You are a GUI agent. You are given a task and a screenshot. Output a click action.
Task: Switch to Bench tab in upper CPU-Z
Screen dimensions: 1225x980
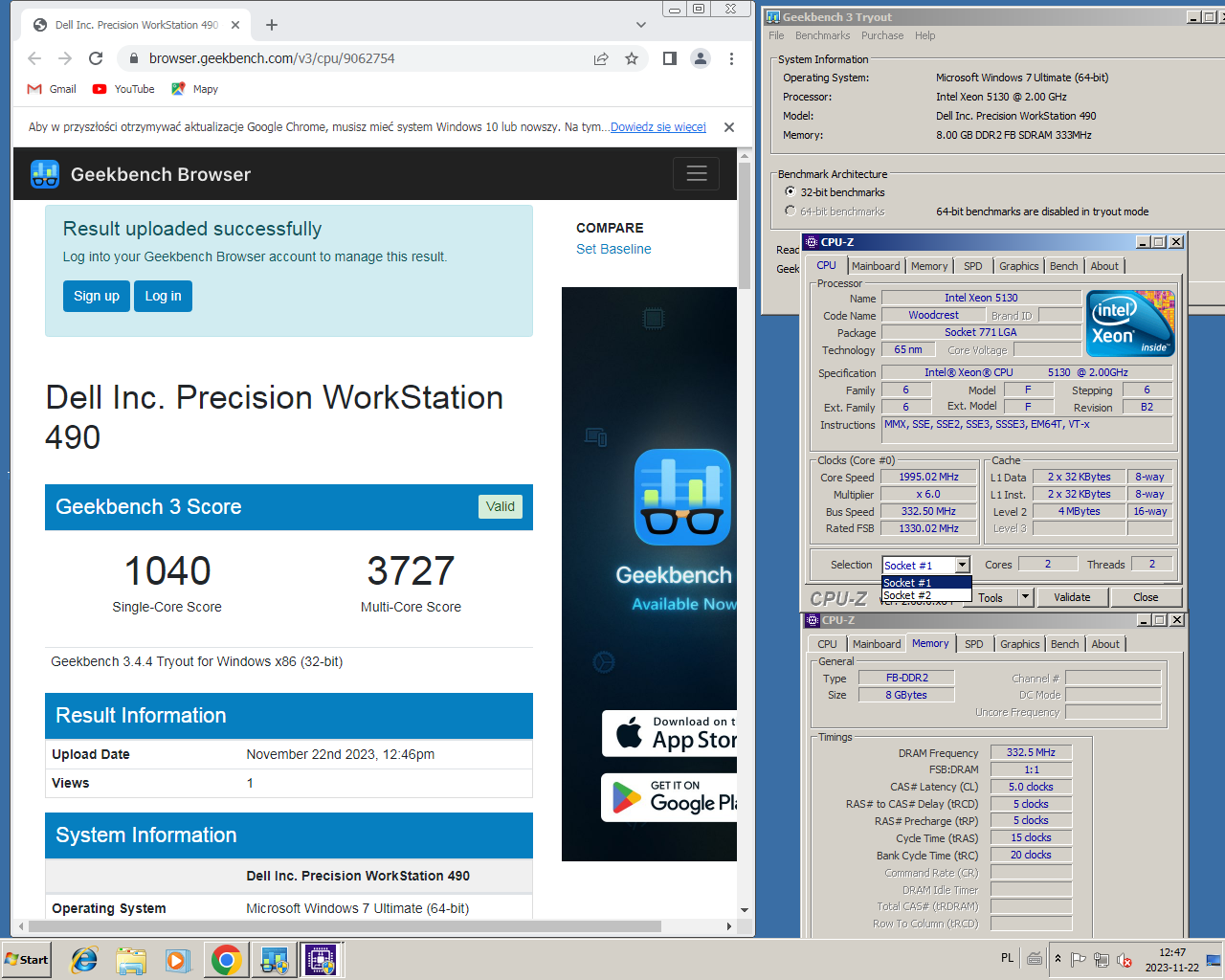[x=1064, y=266]
